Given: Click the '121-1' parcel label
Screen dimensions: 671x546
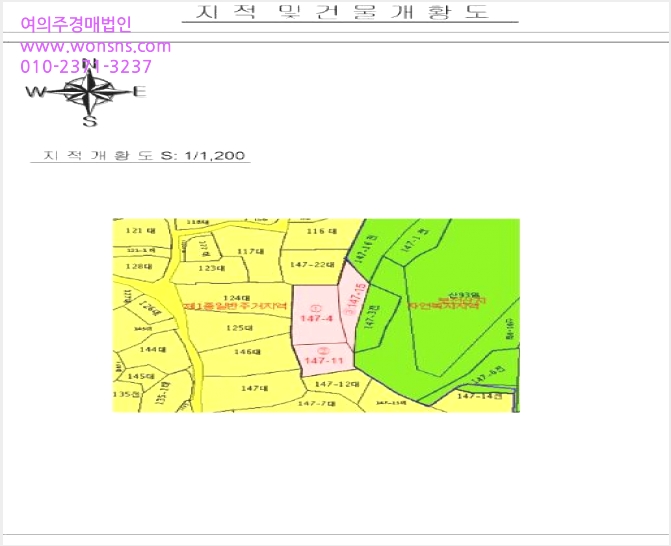Looking at the screenshot, I should [141, 250].
